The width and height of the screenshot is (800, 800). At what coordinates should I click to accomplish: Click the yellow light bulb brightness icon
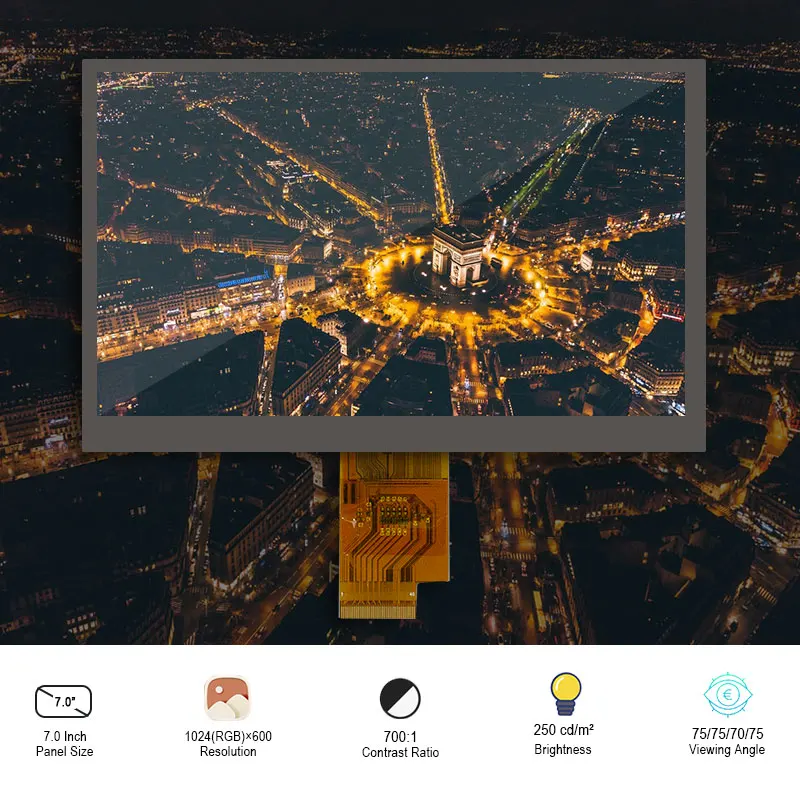[565, 694]
